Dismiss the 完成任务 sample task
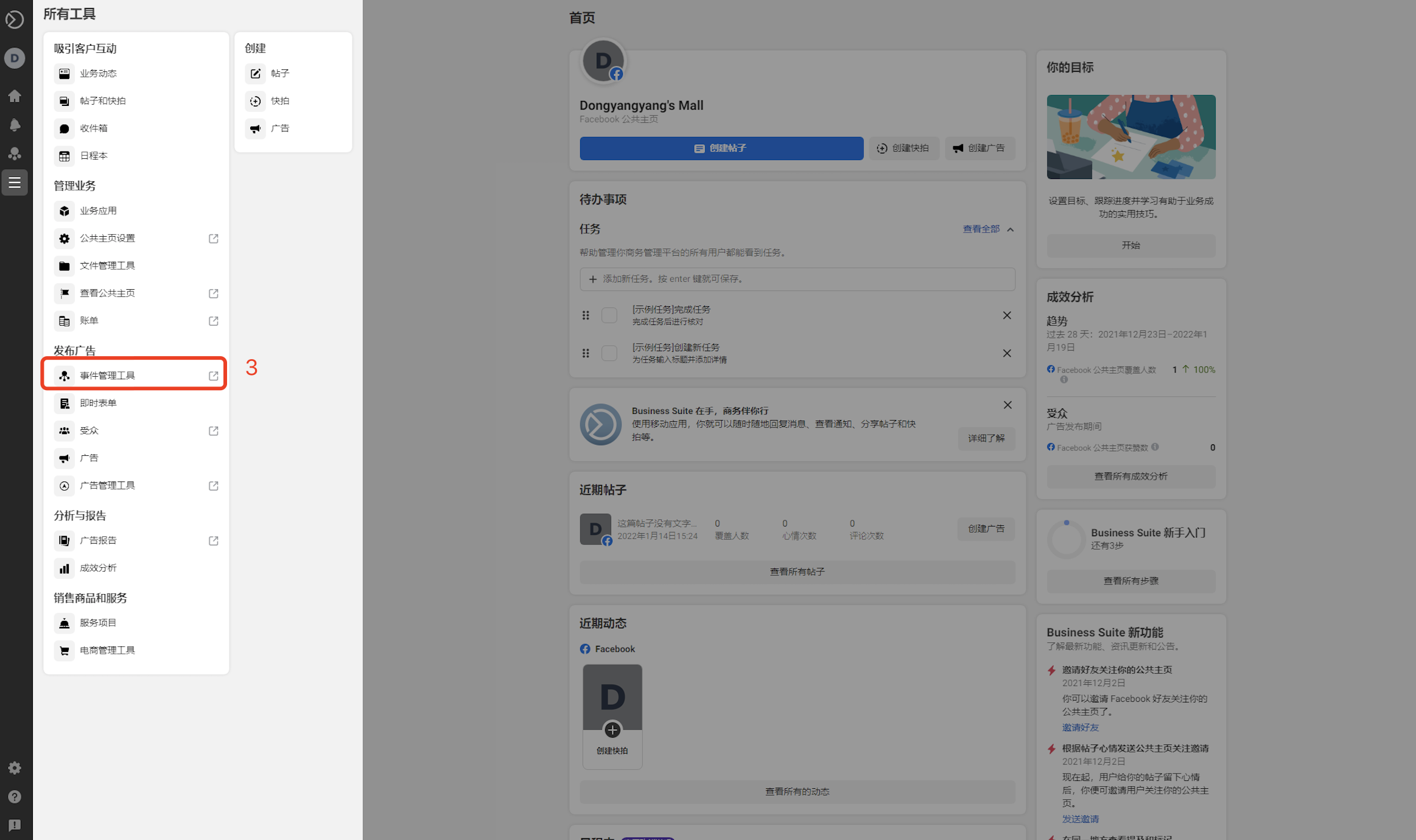1416x840 pixels. [1007, 315]
